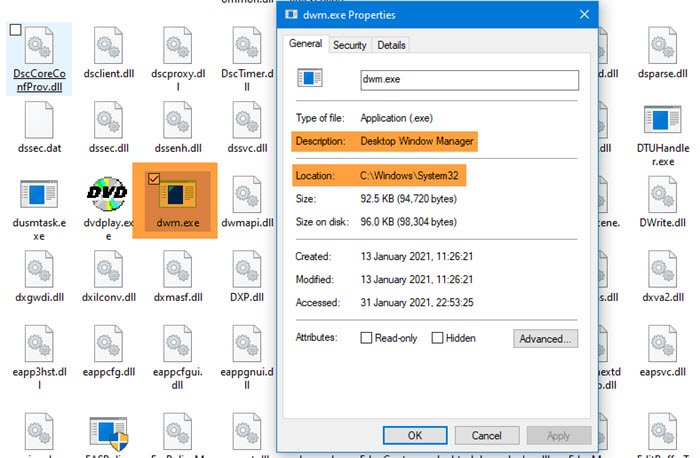
Task: Select the dssec.dll file icon
Action: click(108, 120)
